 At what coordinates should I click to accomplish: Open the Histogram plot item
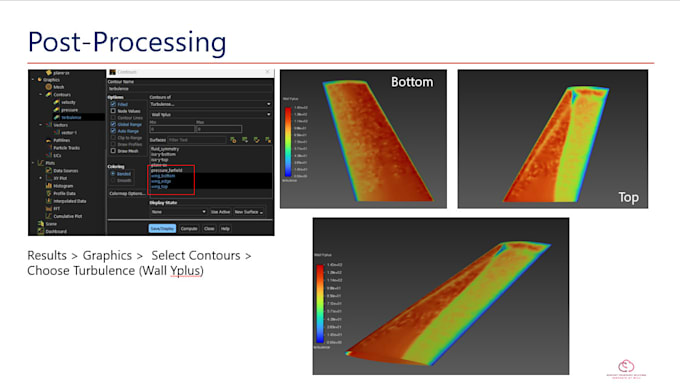63,186
